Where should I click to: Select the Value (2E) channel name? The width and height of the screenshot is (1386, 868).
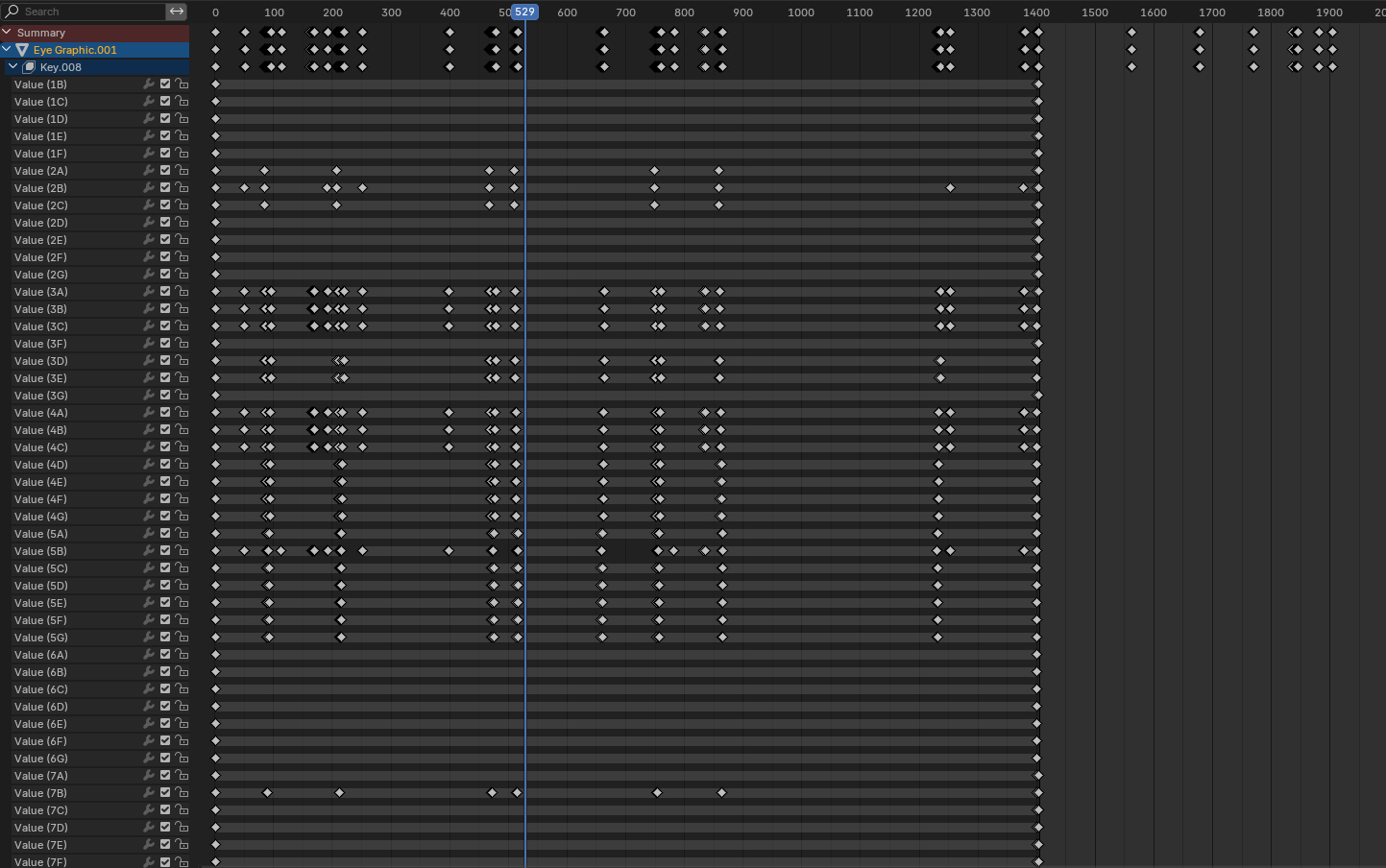click(41, 240)
